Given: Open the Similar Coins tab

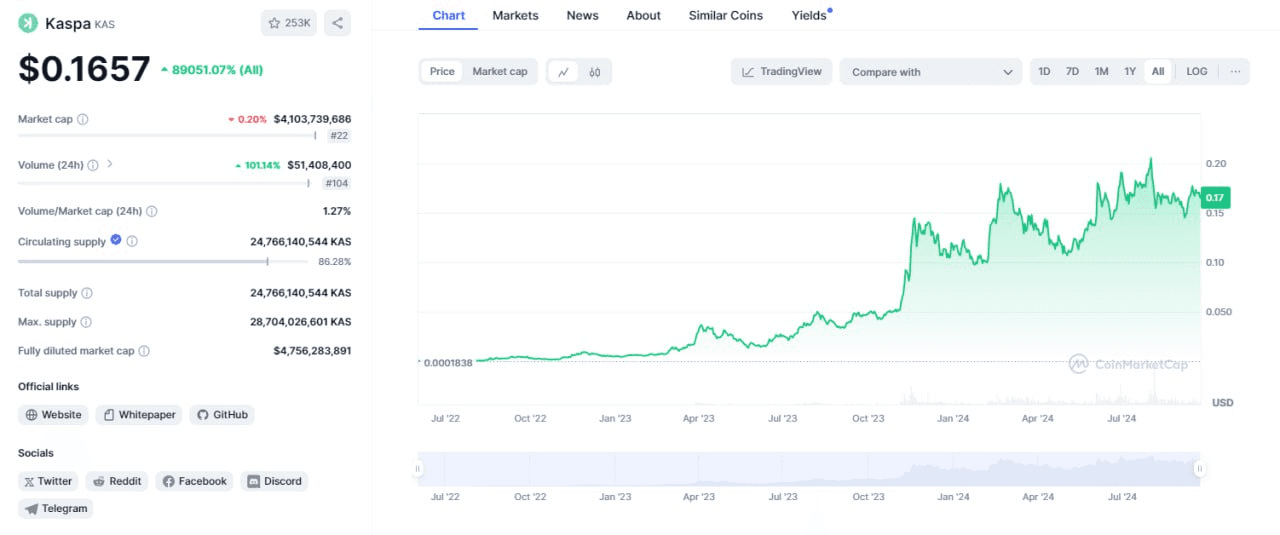Looking at the screenshot, I should pyautogui.click(x=725, y=15).
